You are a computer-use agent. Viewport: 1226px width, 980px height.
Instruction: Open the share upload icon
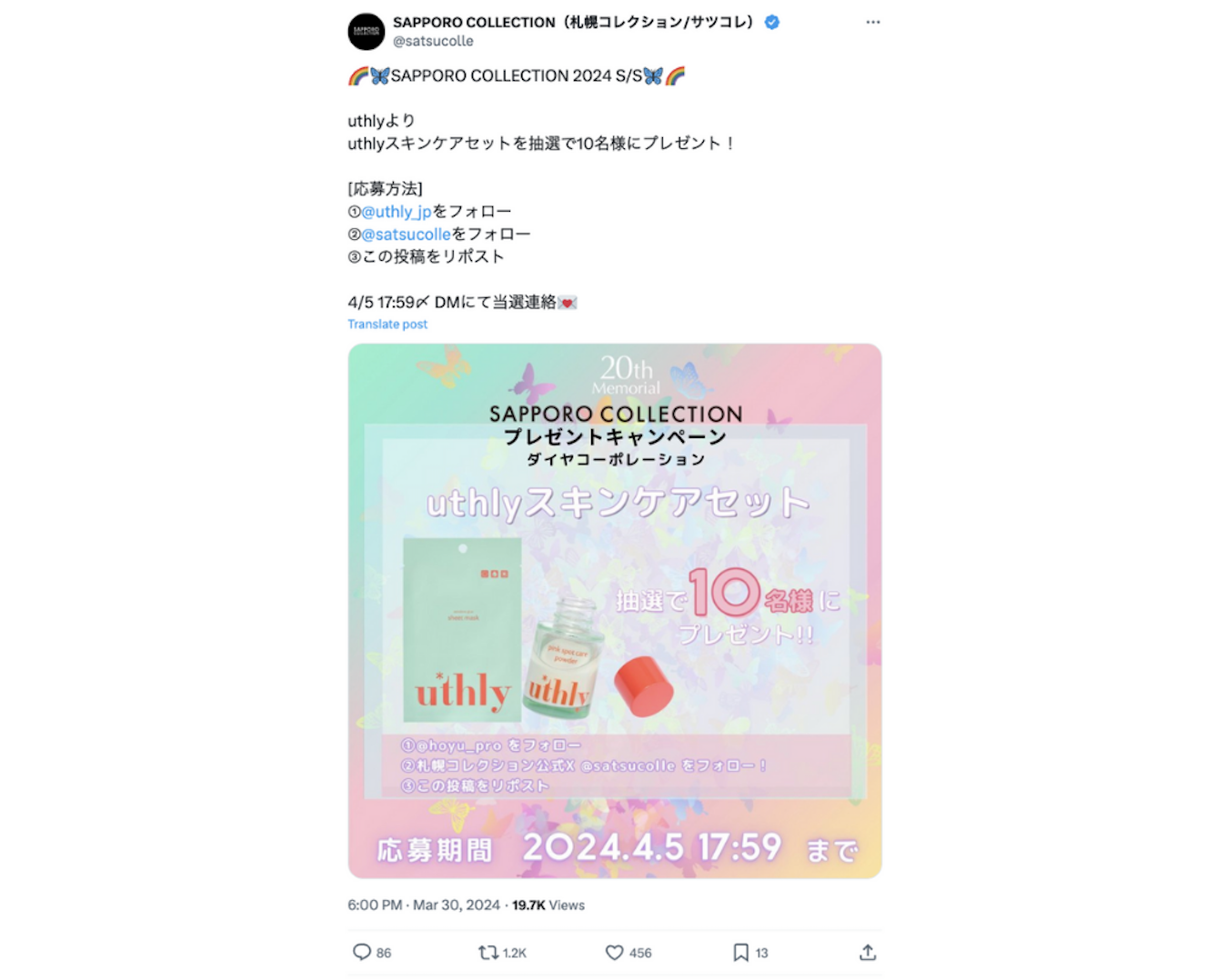[x=868, y=952]
